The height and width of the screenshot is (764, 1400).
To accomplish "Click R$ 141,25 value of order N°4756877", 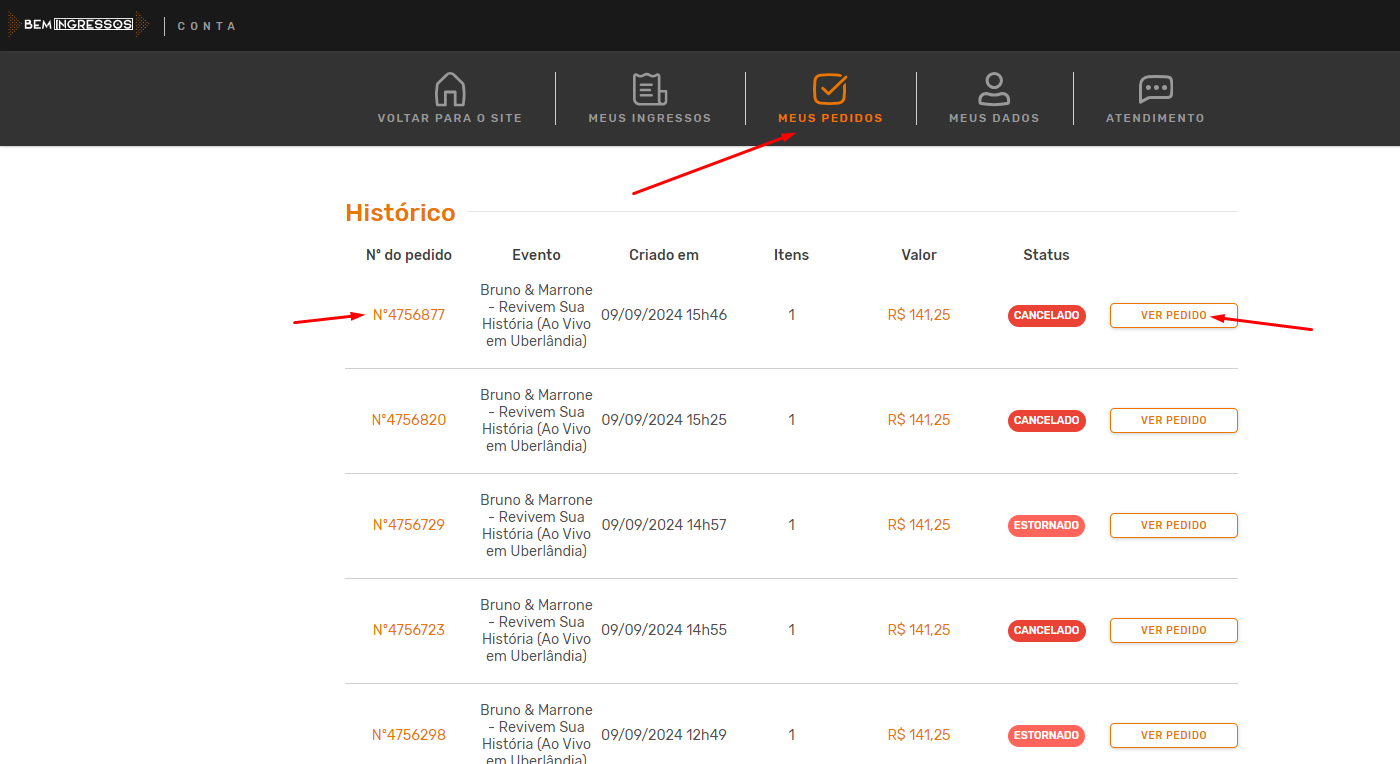I will 919,315.
